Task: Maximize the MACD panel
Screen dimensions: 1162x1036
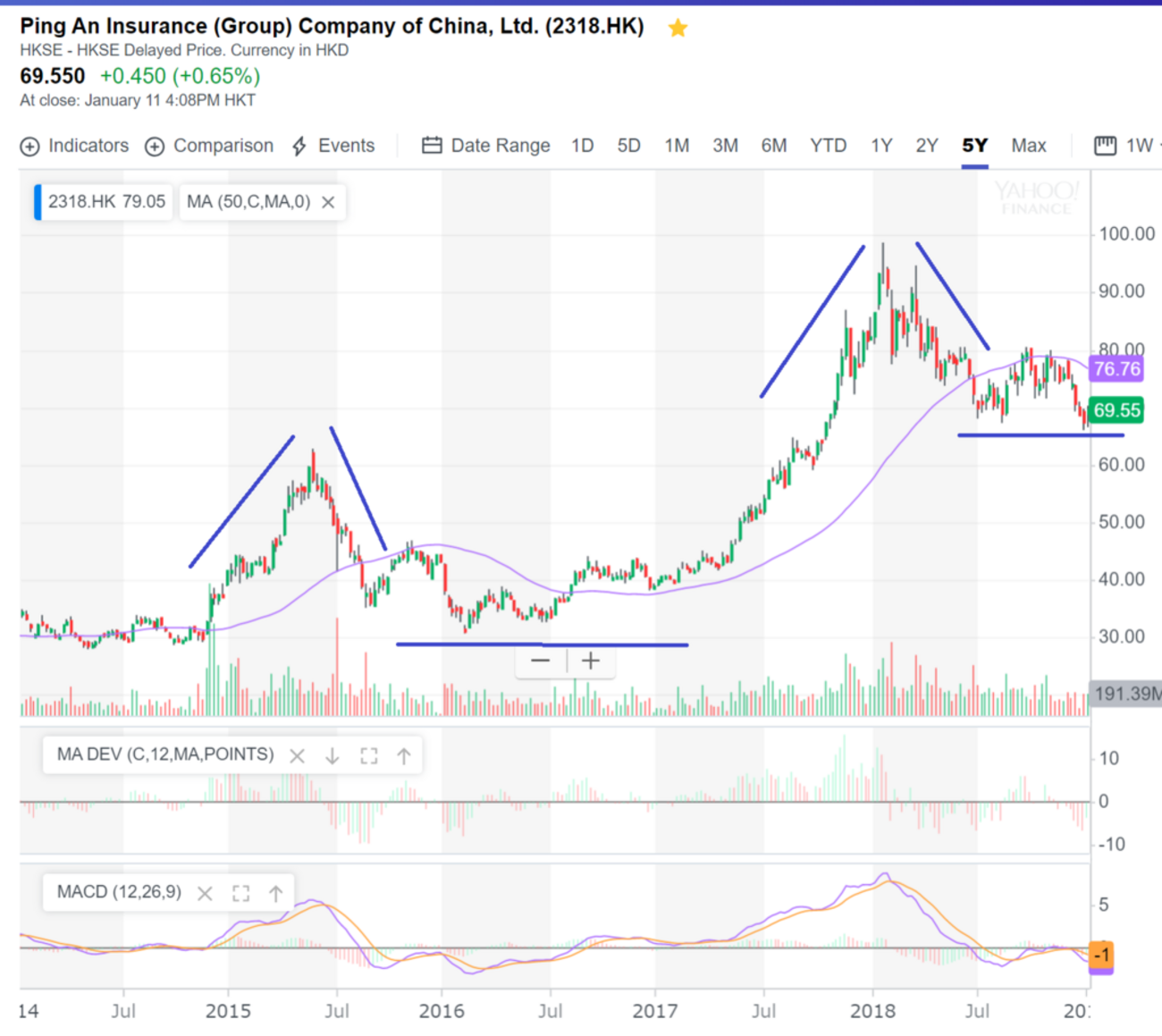Action: tap(240, 893)
